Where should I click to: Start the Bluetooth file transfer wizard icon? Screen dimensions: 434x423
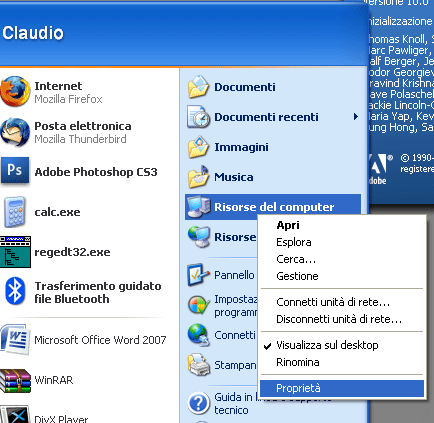[x=15, y=291]
